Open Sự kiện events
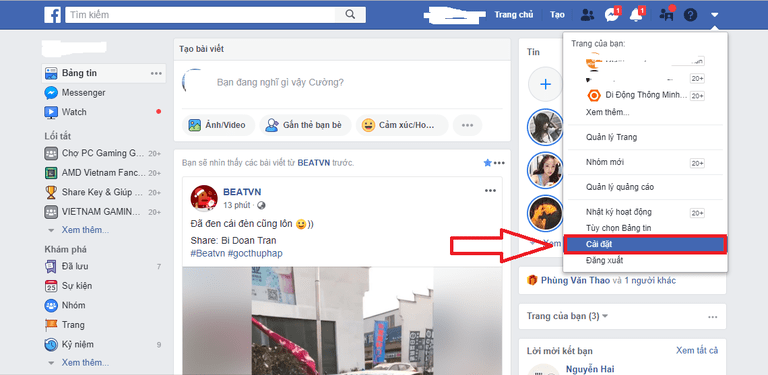This screenshot has width=768, height=375. click(76, 286)
